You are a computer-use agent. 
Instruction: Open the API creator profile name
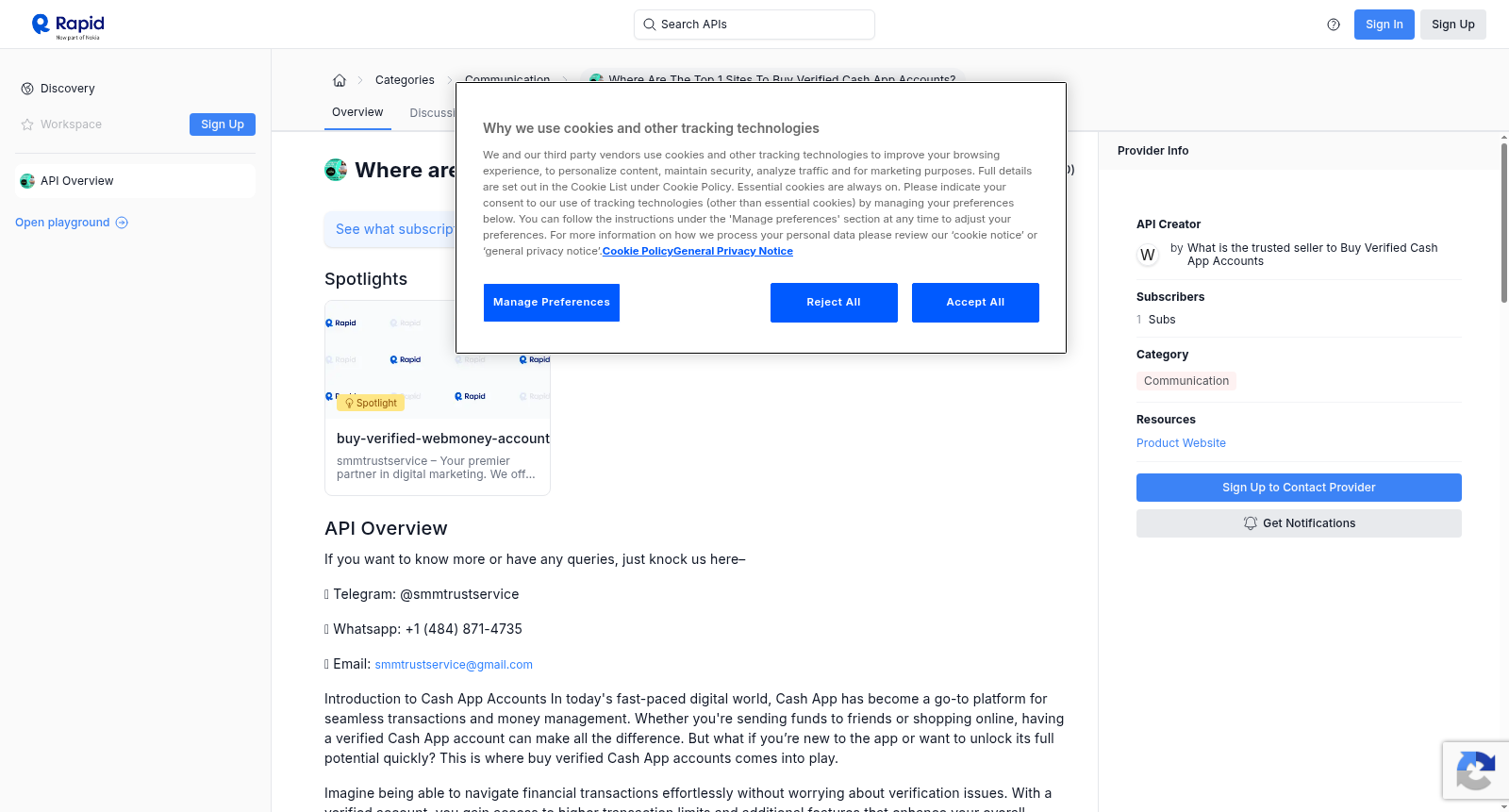coord(1312,255)
